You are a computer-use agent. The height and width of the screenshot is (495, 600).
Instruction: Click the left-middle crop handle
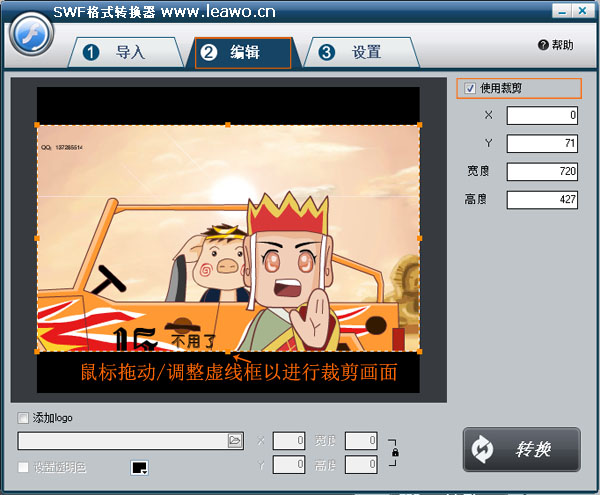[x=37, y=238]
